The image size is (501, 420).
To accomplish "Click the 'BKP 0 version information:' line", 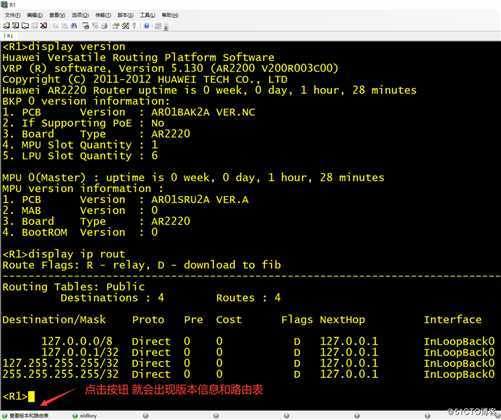I will tap(86, 101).
